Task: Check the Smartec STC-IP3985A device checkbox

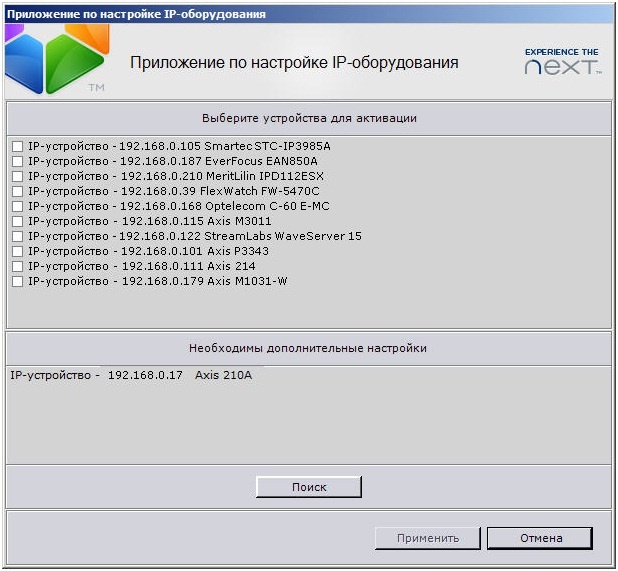Action: (17, 146)
